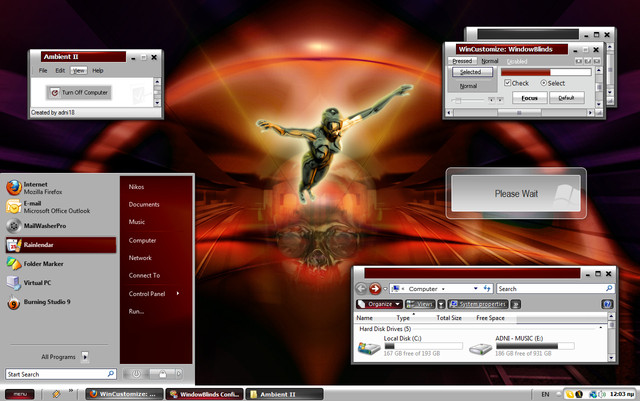Click the Firefox icon on WinCustomize taskbar button
The image size is (640, 401).
(93, 394)
